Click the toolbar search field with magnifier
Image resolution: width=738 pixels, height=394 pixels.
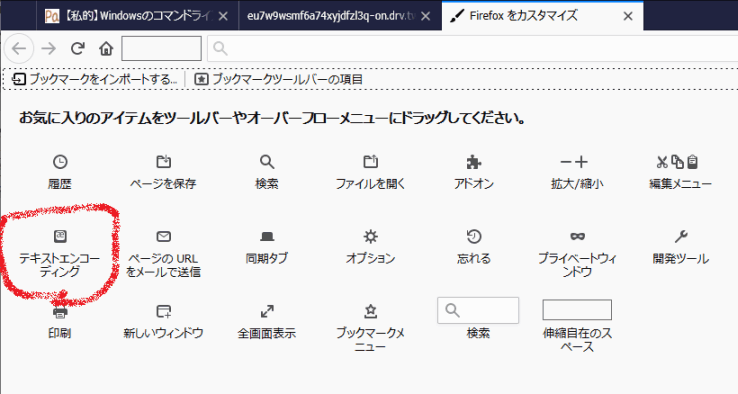pyautogui.click(x=473, y=48)
